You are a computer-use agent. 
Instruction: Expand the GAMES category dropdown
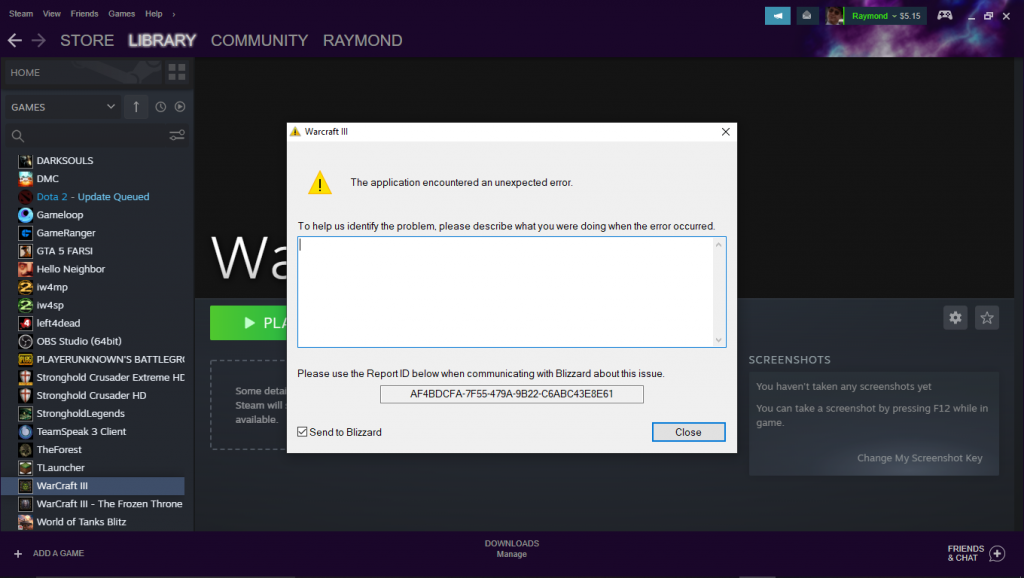[110, 107]
